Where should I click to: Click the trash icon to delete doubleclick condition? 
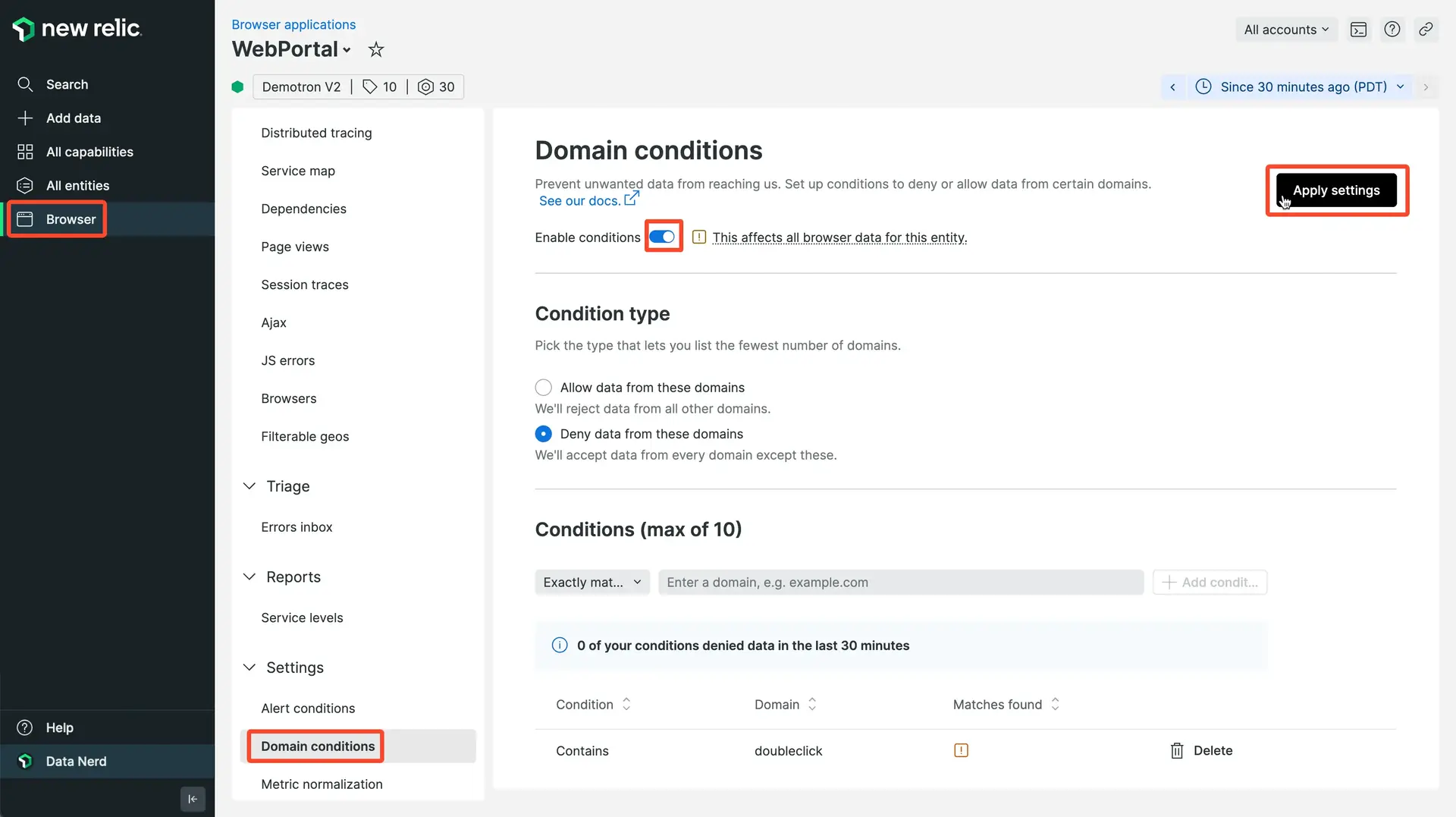point(1177,751)
